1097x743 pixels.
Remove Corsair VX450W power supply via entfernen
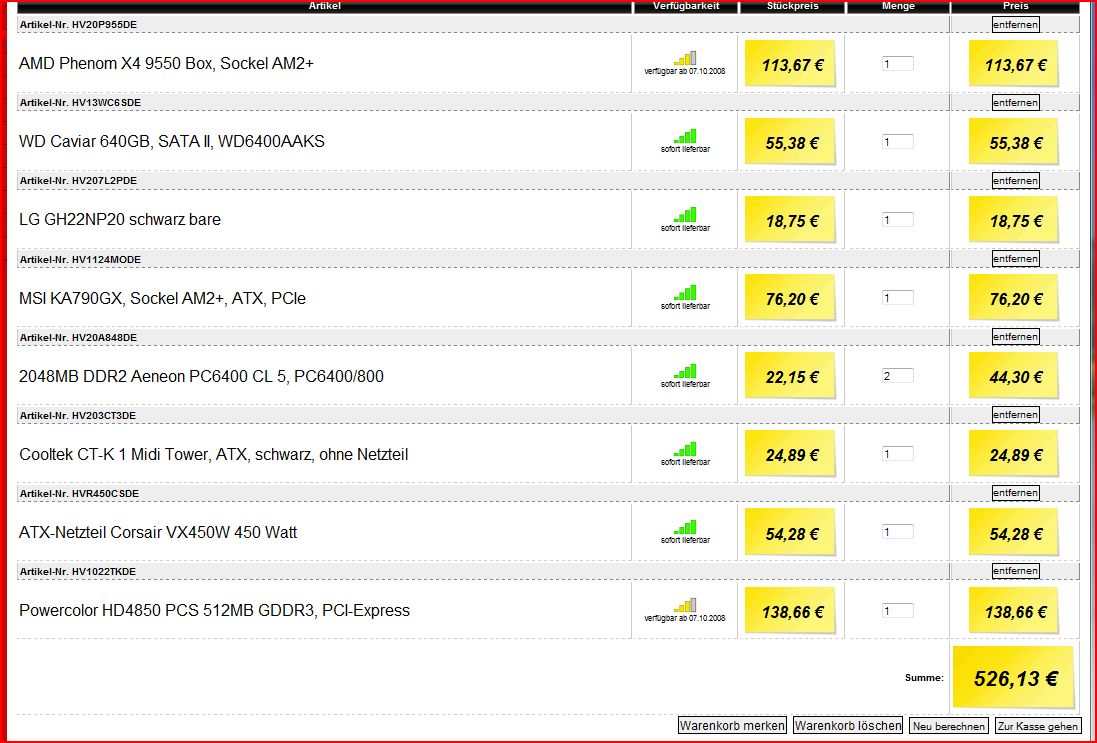[1015, 493]
